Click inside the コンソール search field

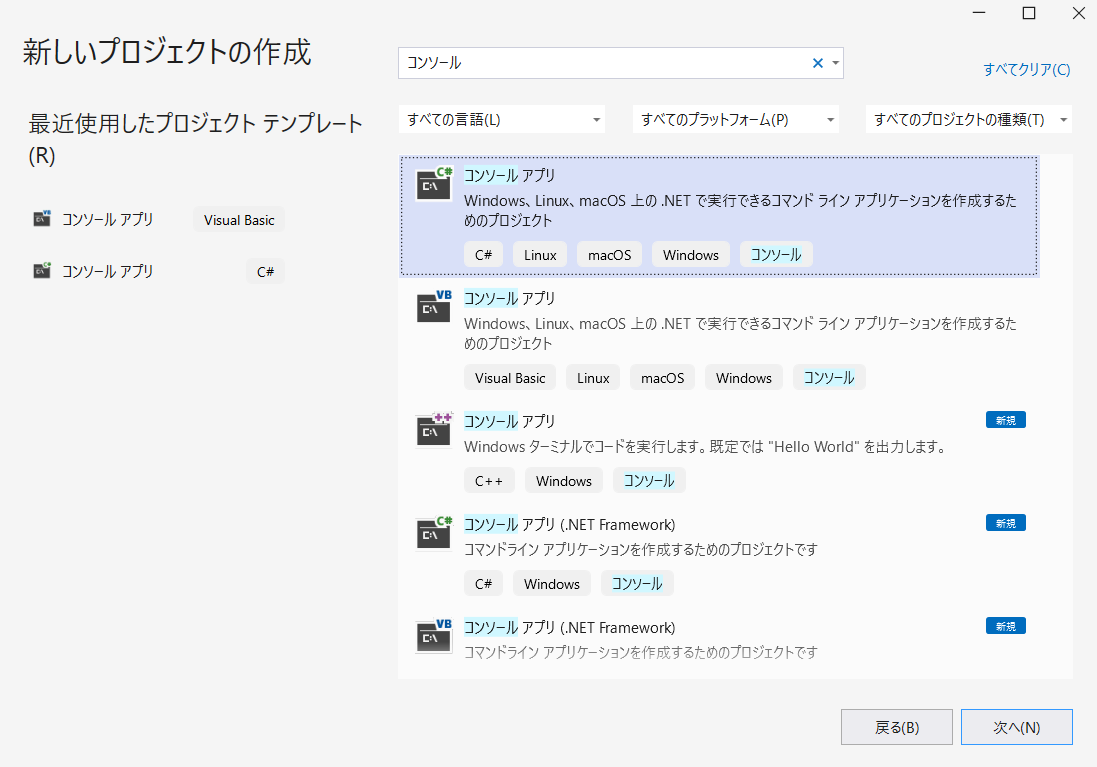pos(600,62)
